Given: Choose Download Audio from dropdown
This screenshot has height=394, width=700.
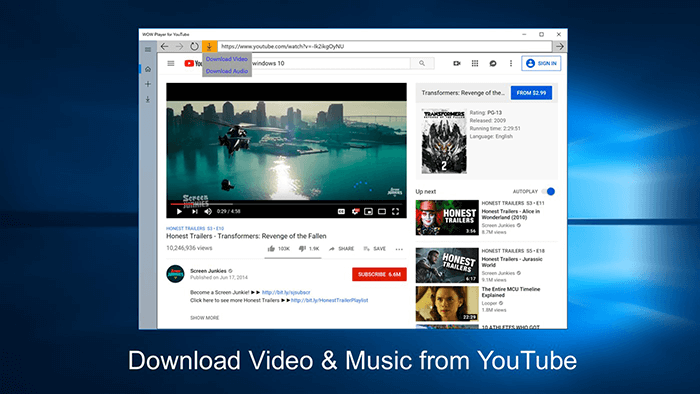Looking at the screenshot, I should pos(227,71).
